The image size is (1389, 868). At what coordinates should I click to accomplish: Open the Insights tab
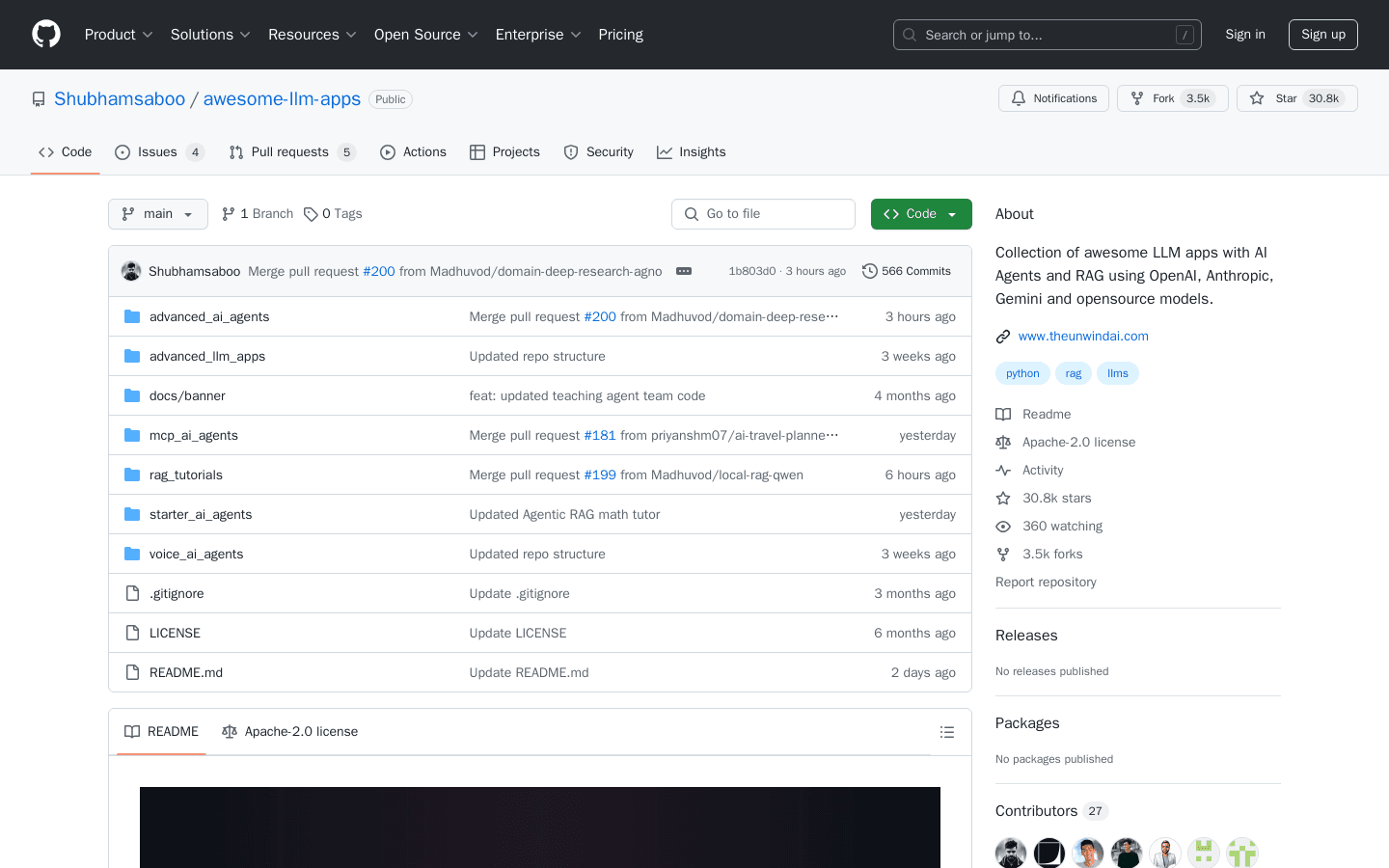coord(691,151)
